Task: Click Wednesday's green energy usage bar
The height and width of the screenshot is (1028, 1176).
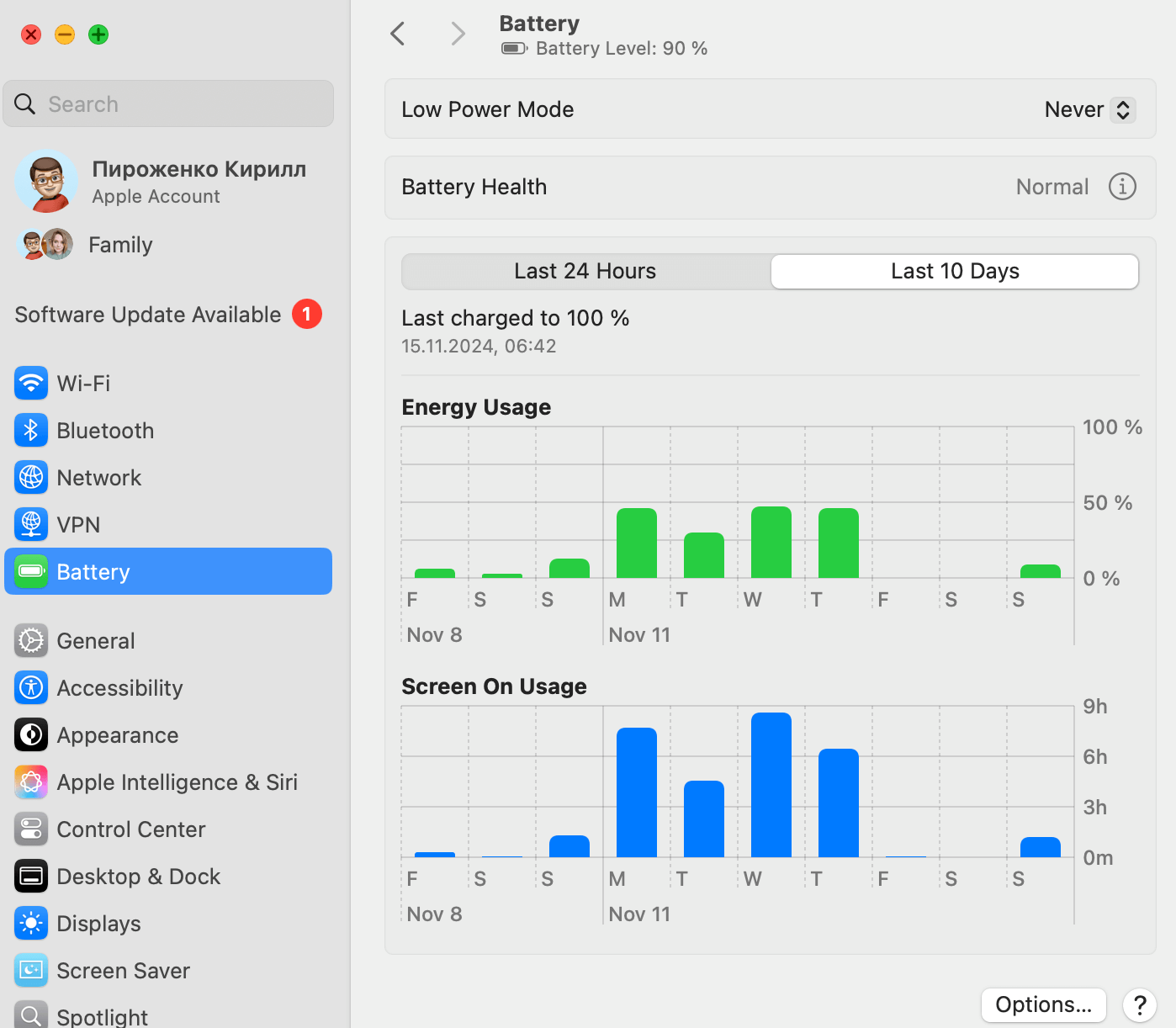Action: coord(771,543)
